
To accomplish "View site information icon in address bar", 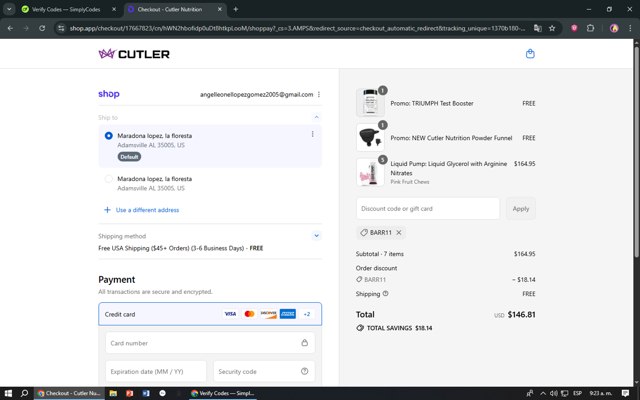I will 61,28.
